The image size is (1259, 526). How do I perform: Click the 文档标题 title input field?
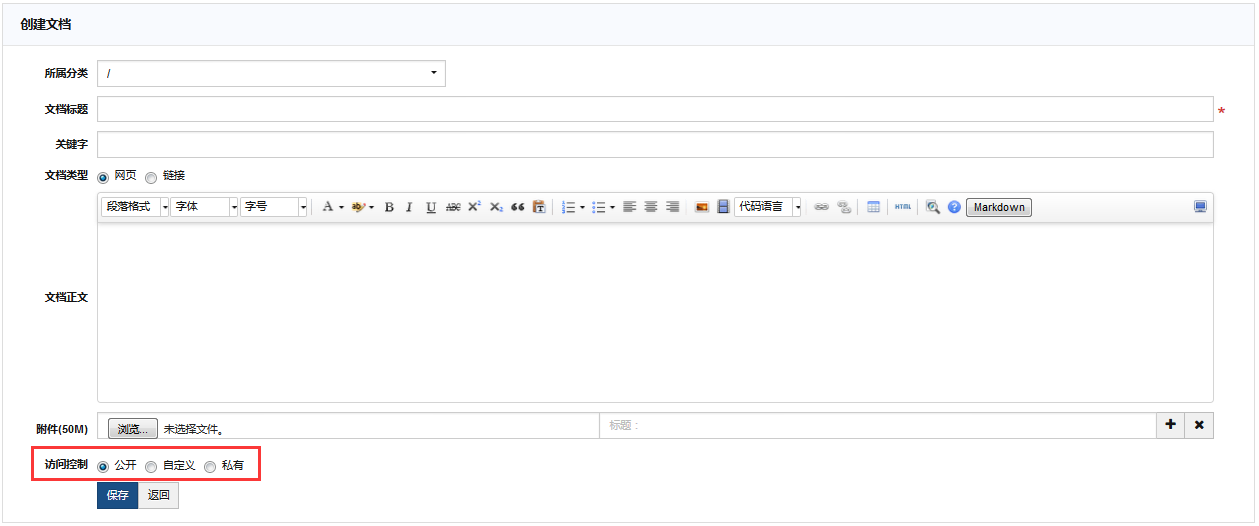pyautogui.click(x=655, y=109)
